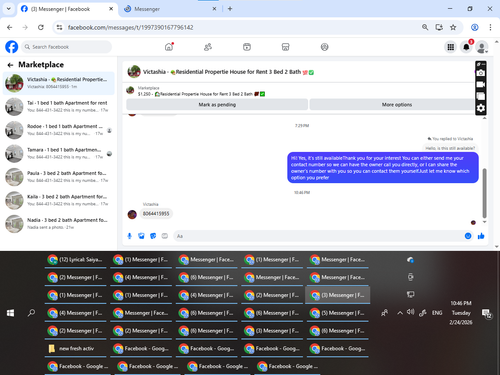Navigate back in browser
The image size is (500, 375).
click(10, 27)
